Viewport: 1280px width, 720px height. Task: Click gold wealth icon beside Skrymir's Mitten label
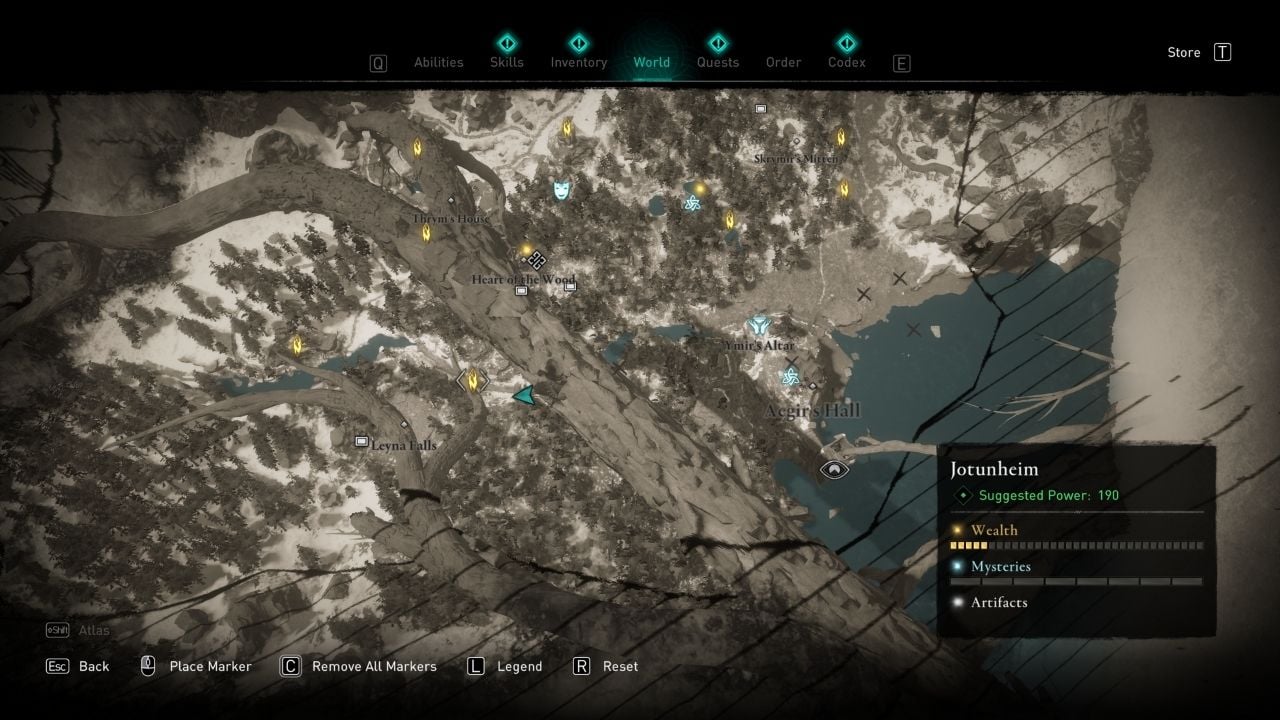(841, 138)
